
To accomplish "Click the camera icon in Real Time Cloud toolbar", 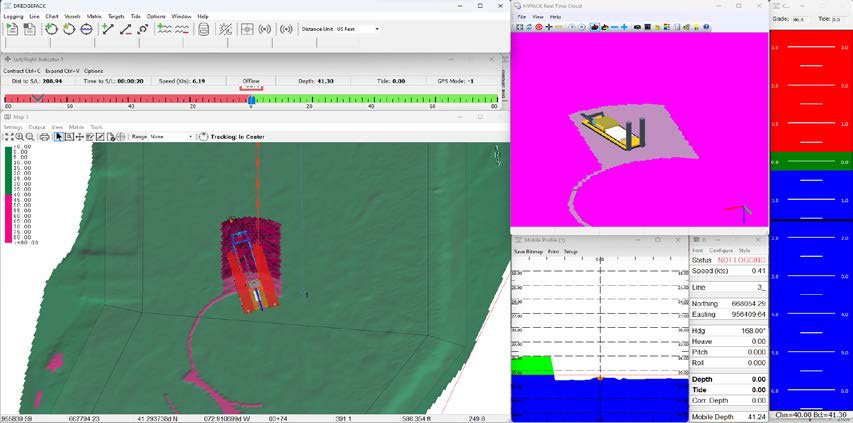I will tap(638, 27).
